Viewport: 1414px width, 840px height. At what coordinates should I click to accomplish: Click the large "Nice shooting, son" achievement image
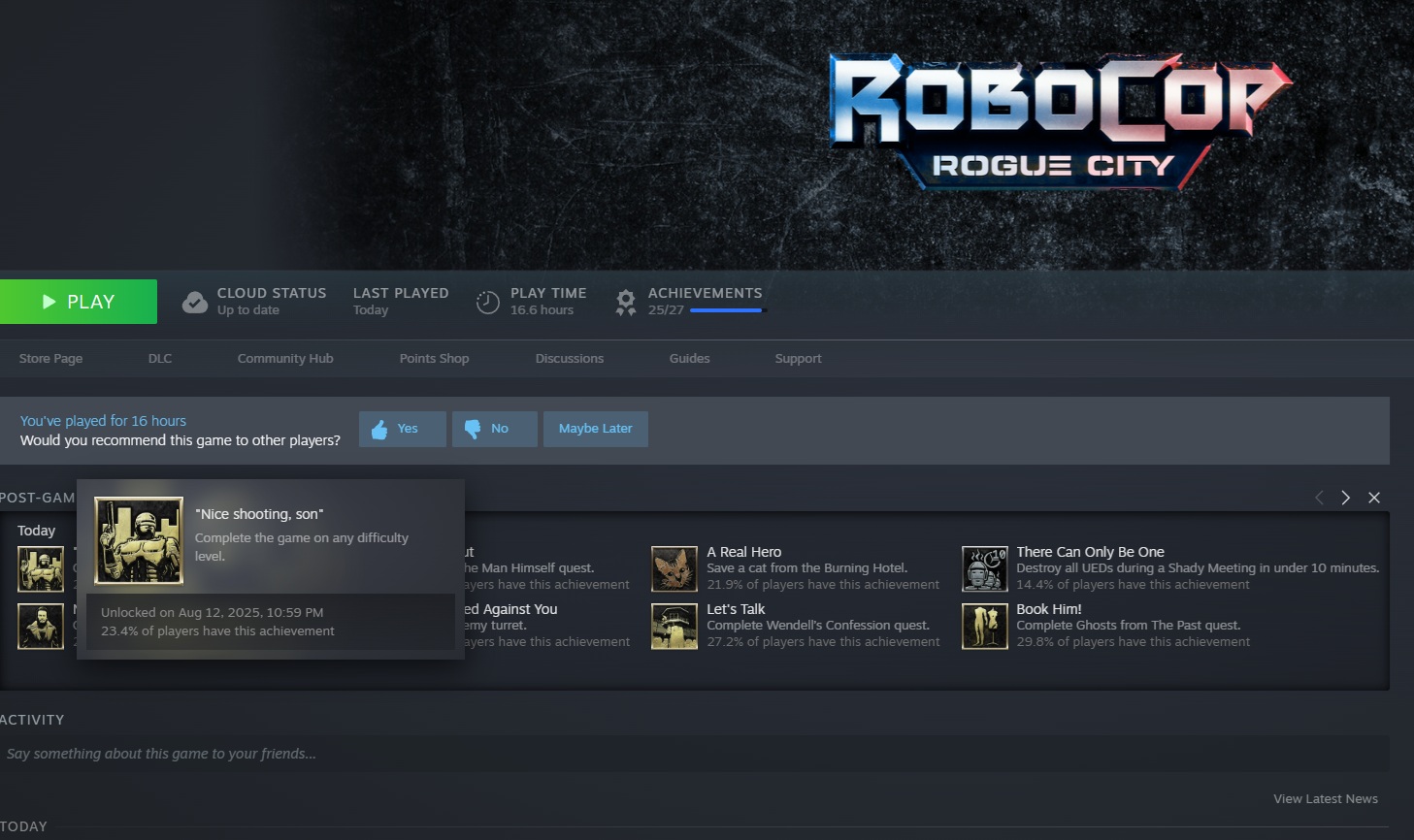coord(139,540)
